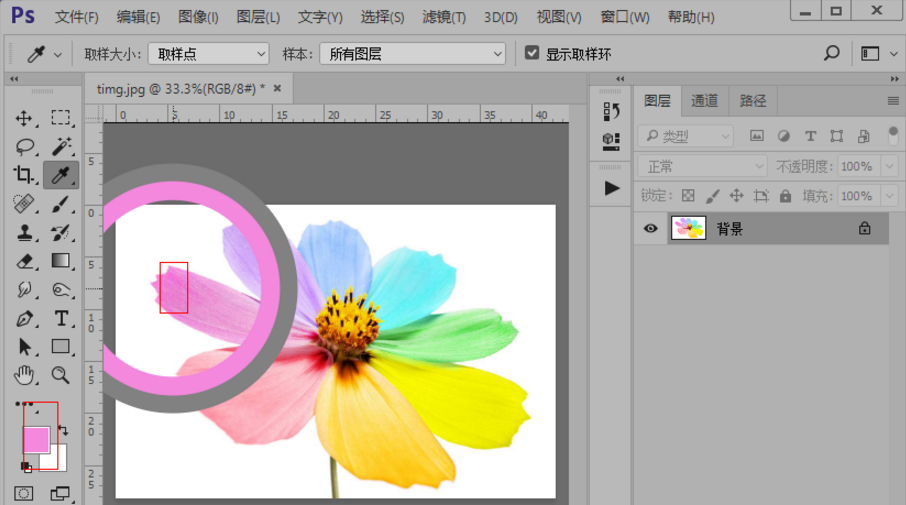Screen dimensions: 906x505
Task: Select the Crop tool
Action: pyautogui.click(x=24, y=176)
